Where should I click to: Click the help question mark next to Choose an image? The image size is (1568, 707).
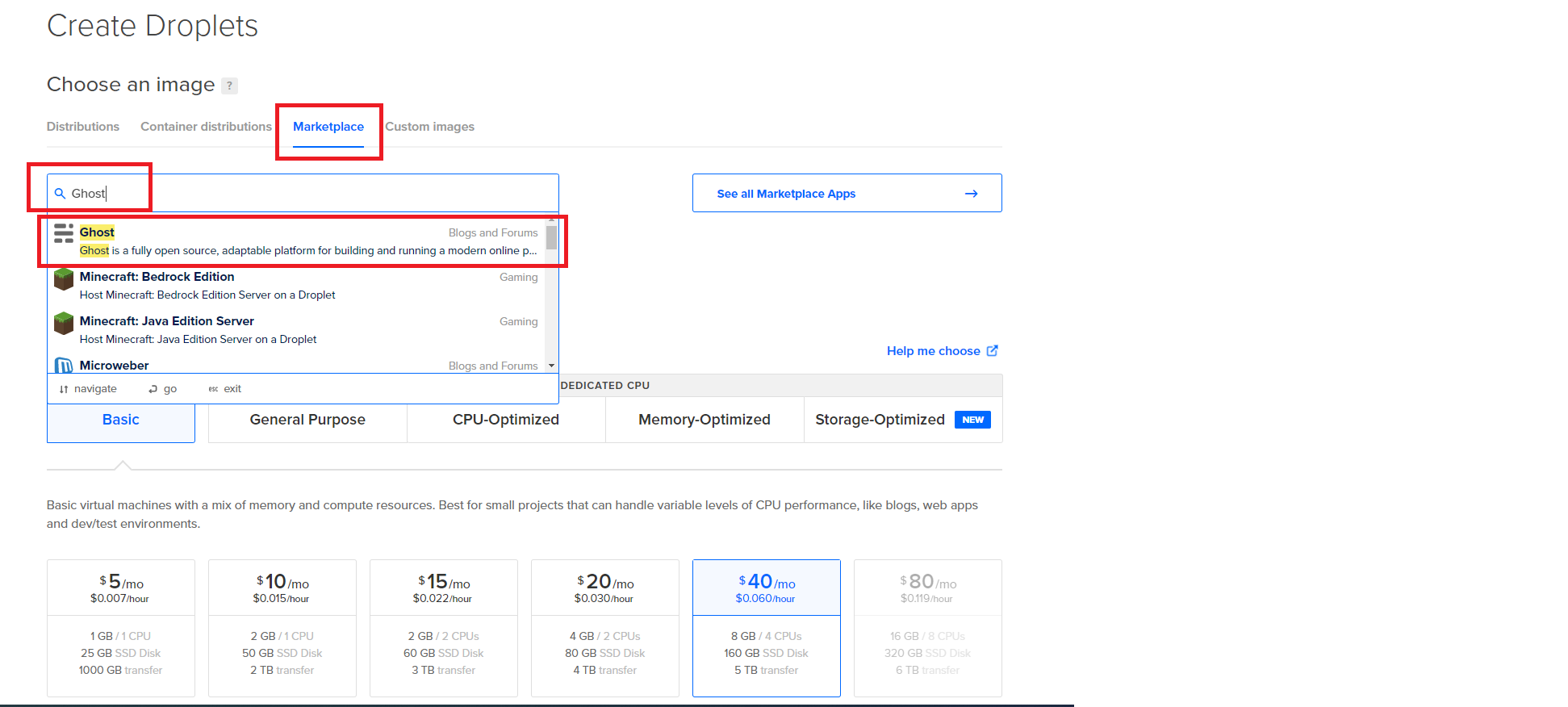229,86
